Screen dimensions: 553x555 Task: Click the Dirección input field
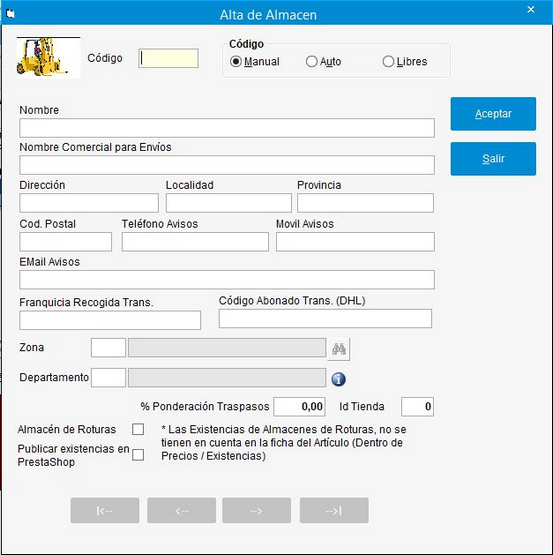89,203
